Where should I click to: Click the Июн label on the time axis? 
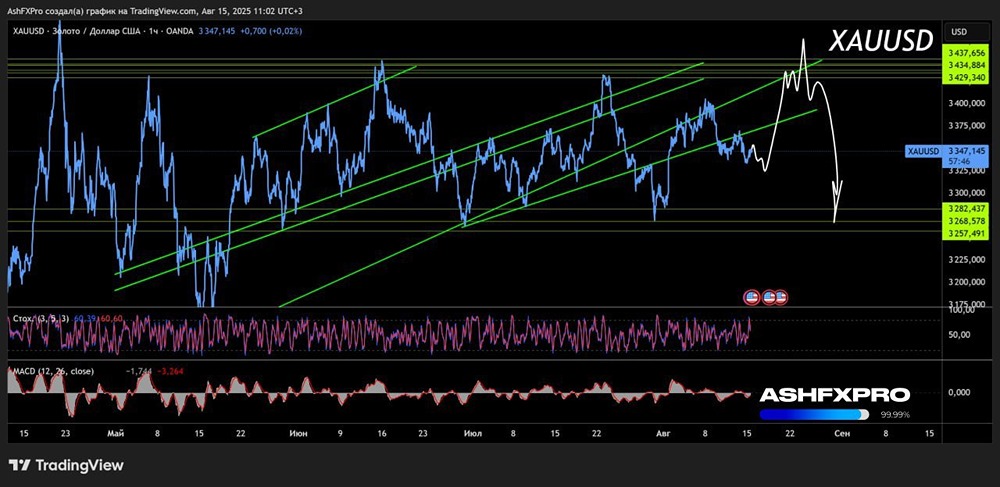click(x=298, y=435)
